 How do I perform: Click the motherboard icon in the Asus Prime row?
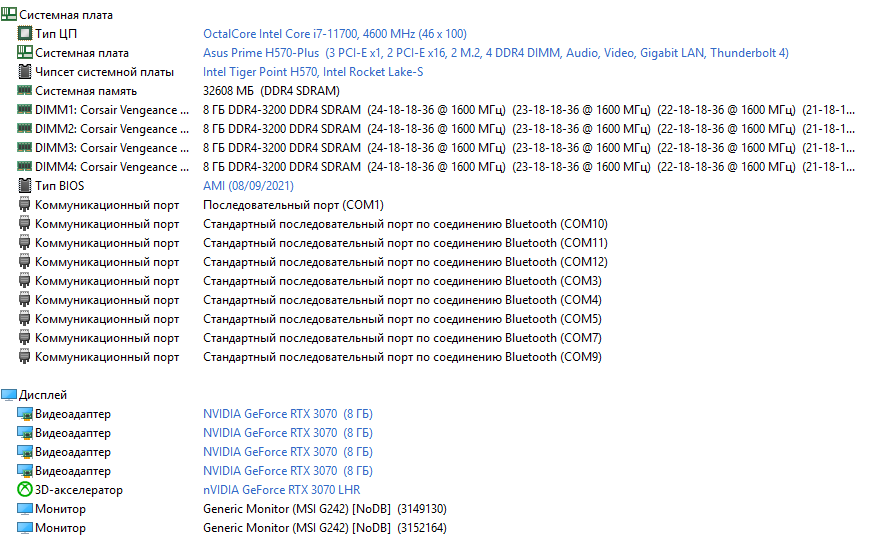(25, 53)
